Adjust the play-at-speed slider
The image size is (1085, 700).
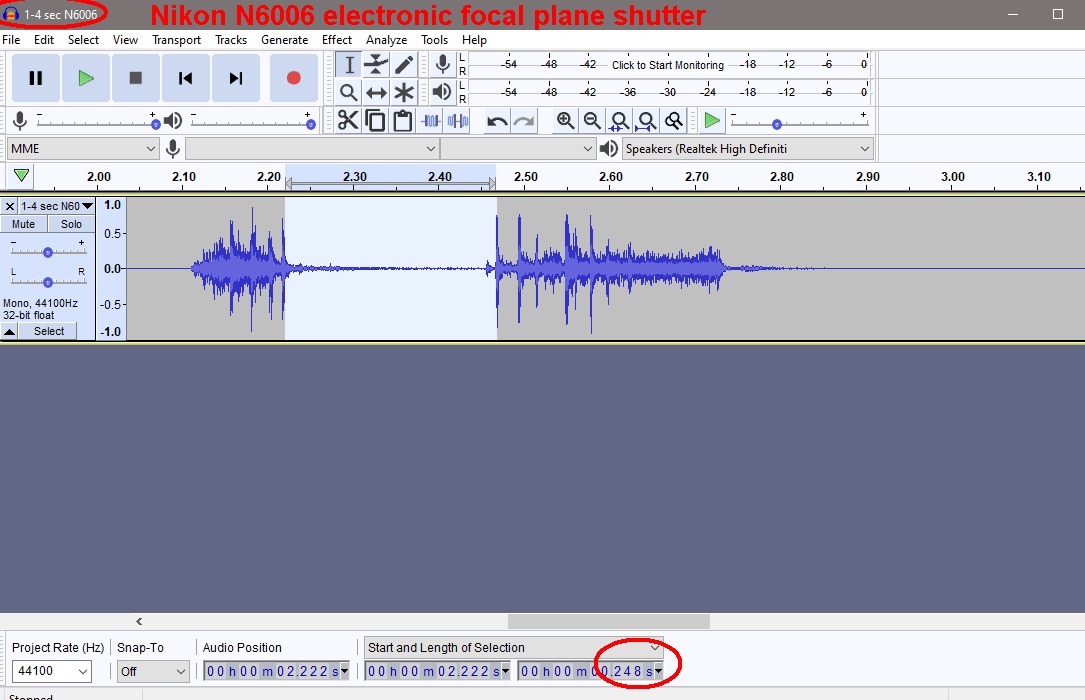(x=799, y=123)
